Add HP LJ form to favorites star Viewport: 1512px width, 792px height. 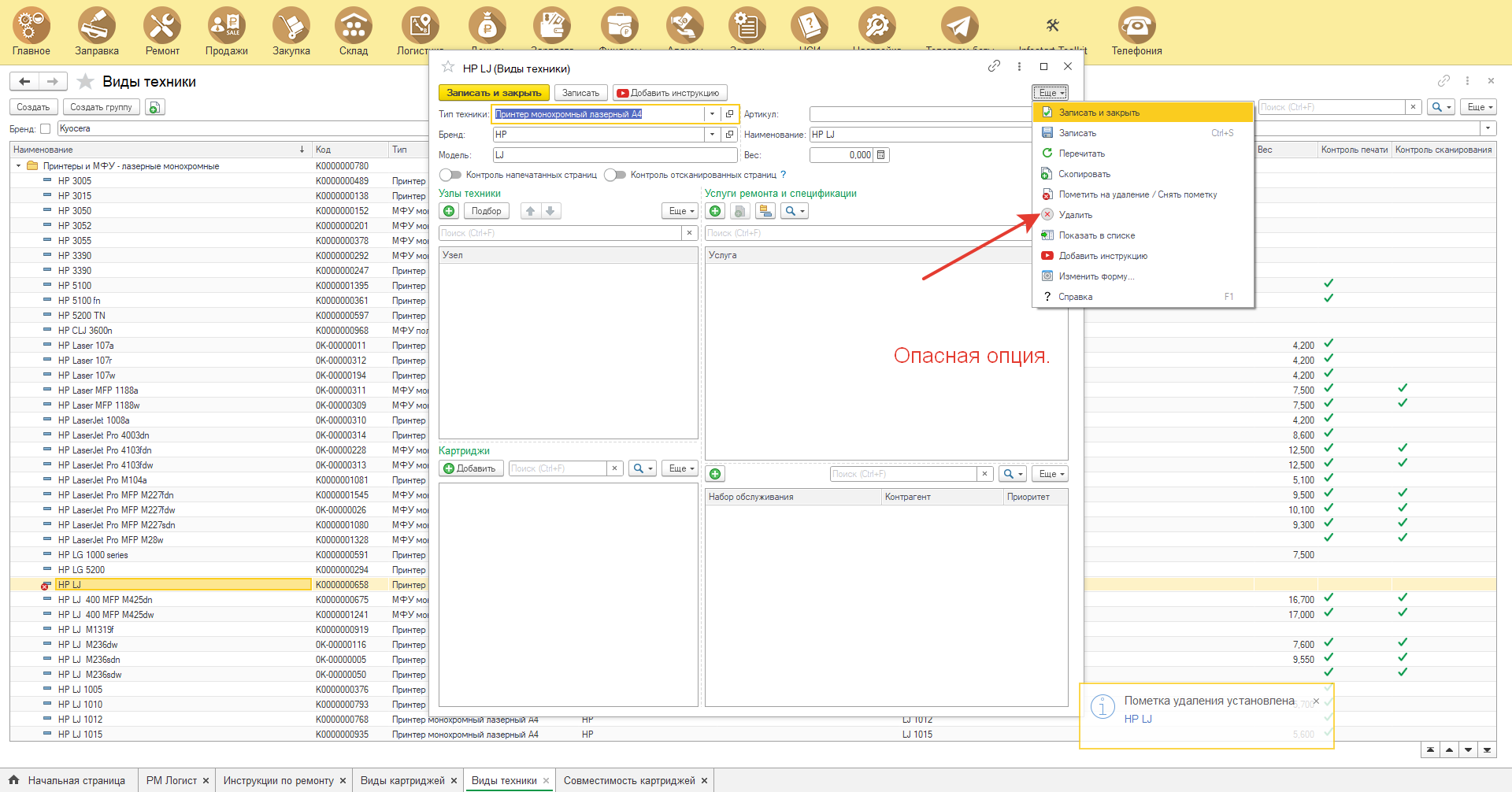point(448,67)
